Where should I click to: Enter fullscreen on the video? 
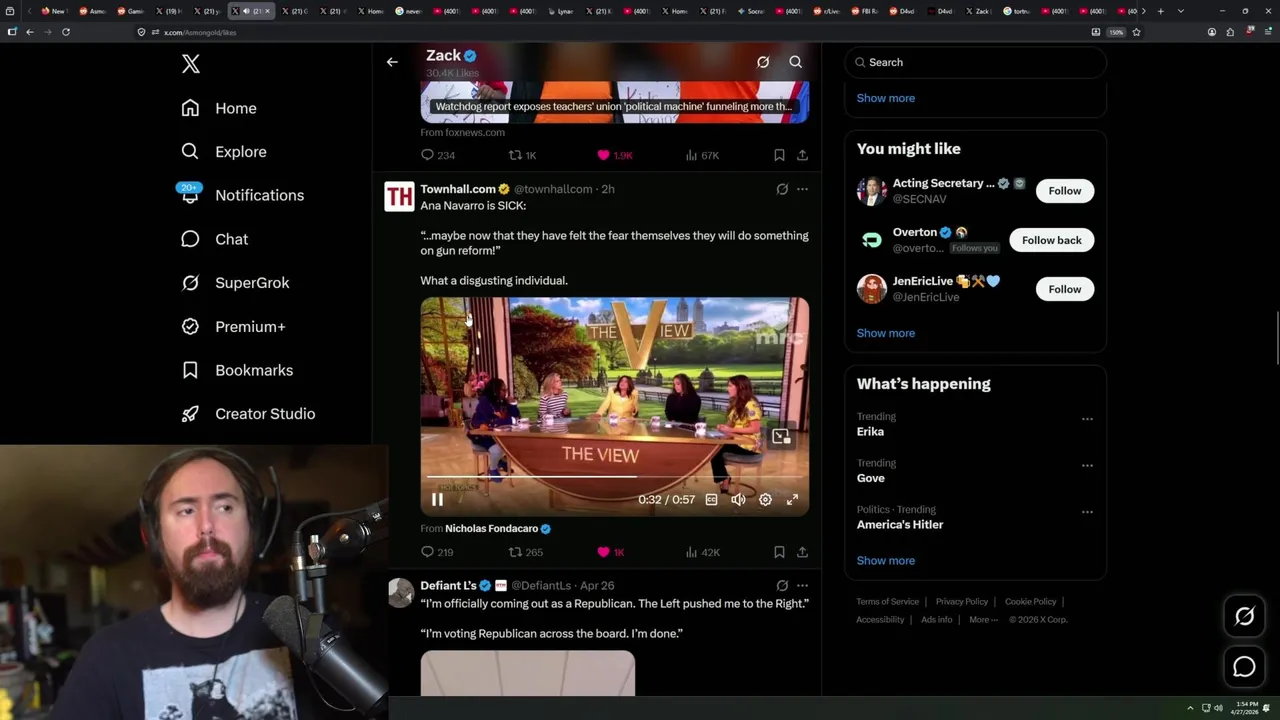pyautogui.click(x=792, y=499)
